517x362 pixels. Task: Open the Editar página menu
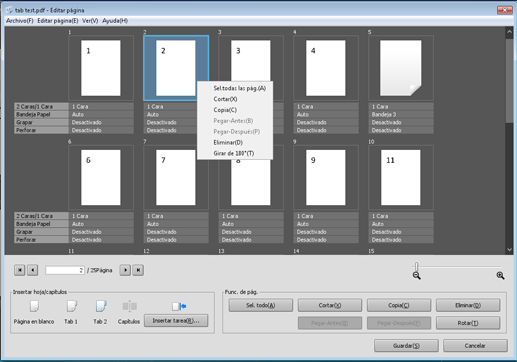pos(58,21)
